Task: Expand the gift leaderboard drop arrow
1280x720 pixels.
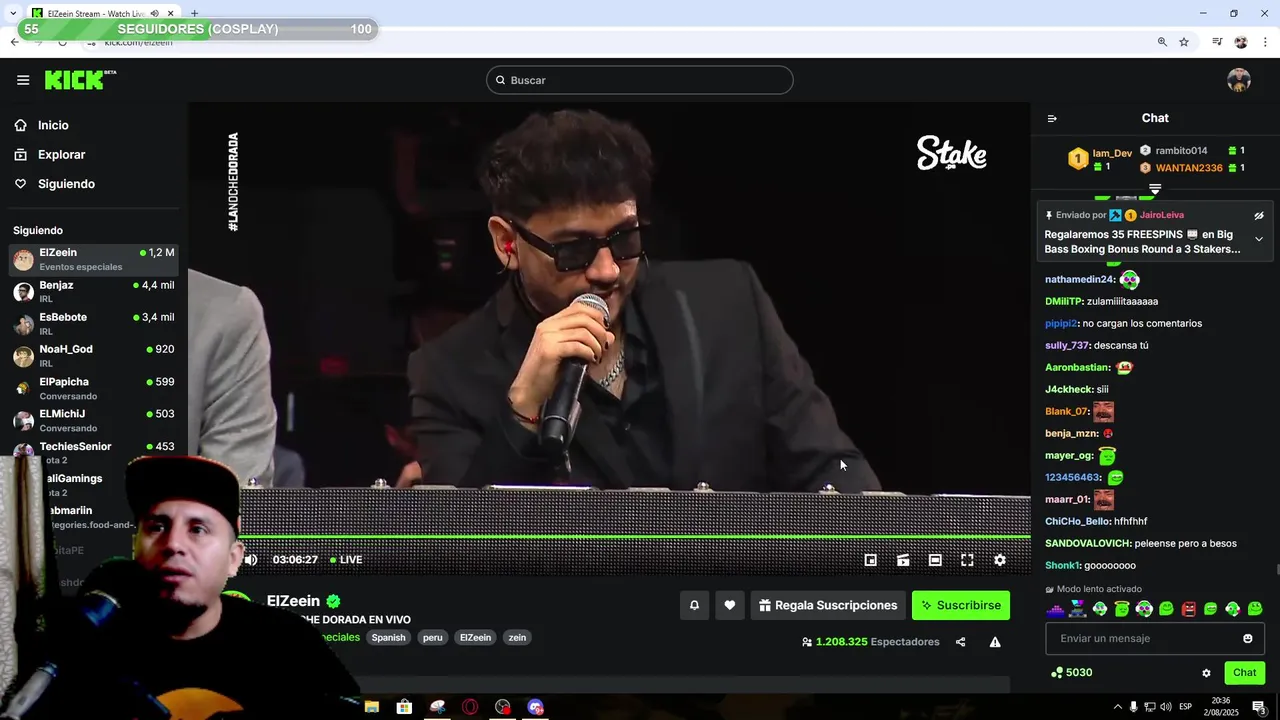Action: (1155, 188)
